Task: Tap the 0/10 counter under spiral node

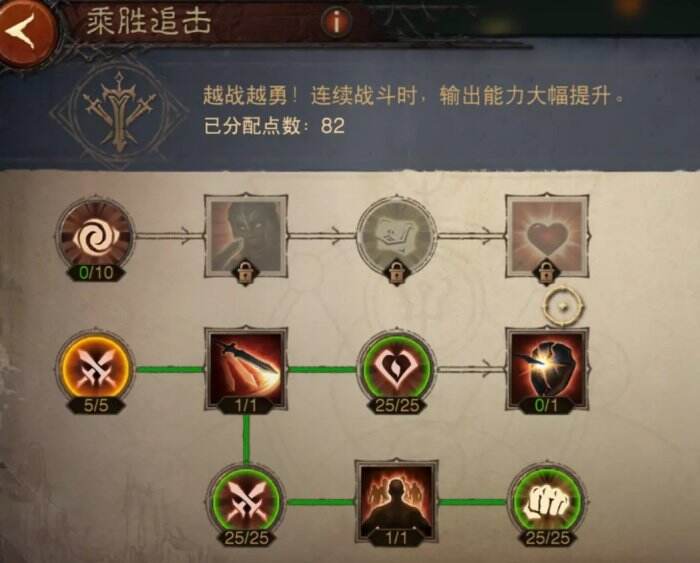Action: [96, 272]
